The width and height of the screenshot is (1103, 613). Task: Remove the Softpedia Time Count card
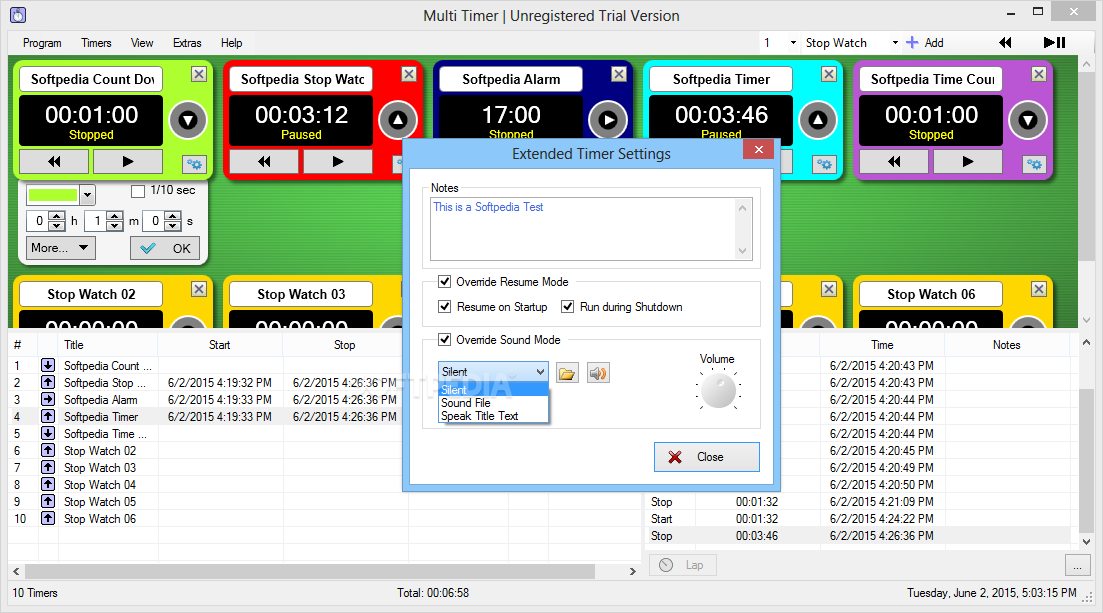click(x=1038, y=74)
